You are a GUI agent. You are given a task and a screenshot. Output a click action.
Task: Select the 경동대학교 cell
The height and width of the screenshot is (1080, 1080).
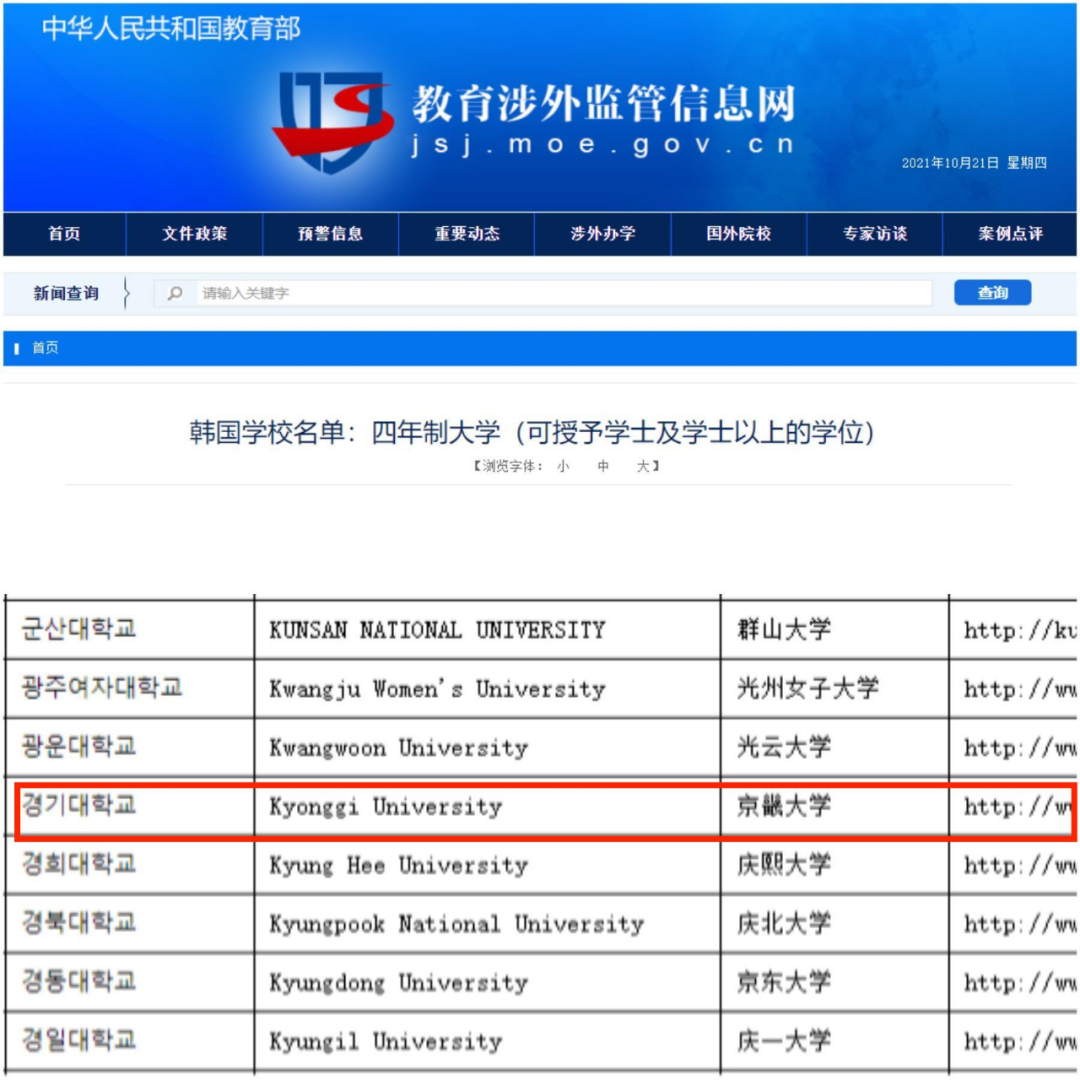click(x=129, y=982)
